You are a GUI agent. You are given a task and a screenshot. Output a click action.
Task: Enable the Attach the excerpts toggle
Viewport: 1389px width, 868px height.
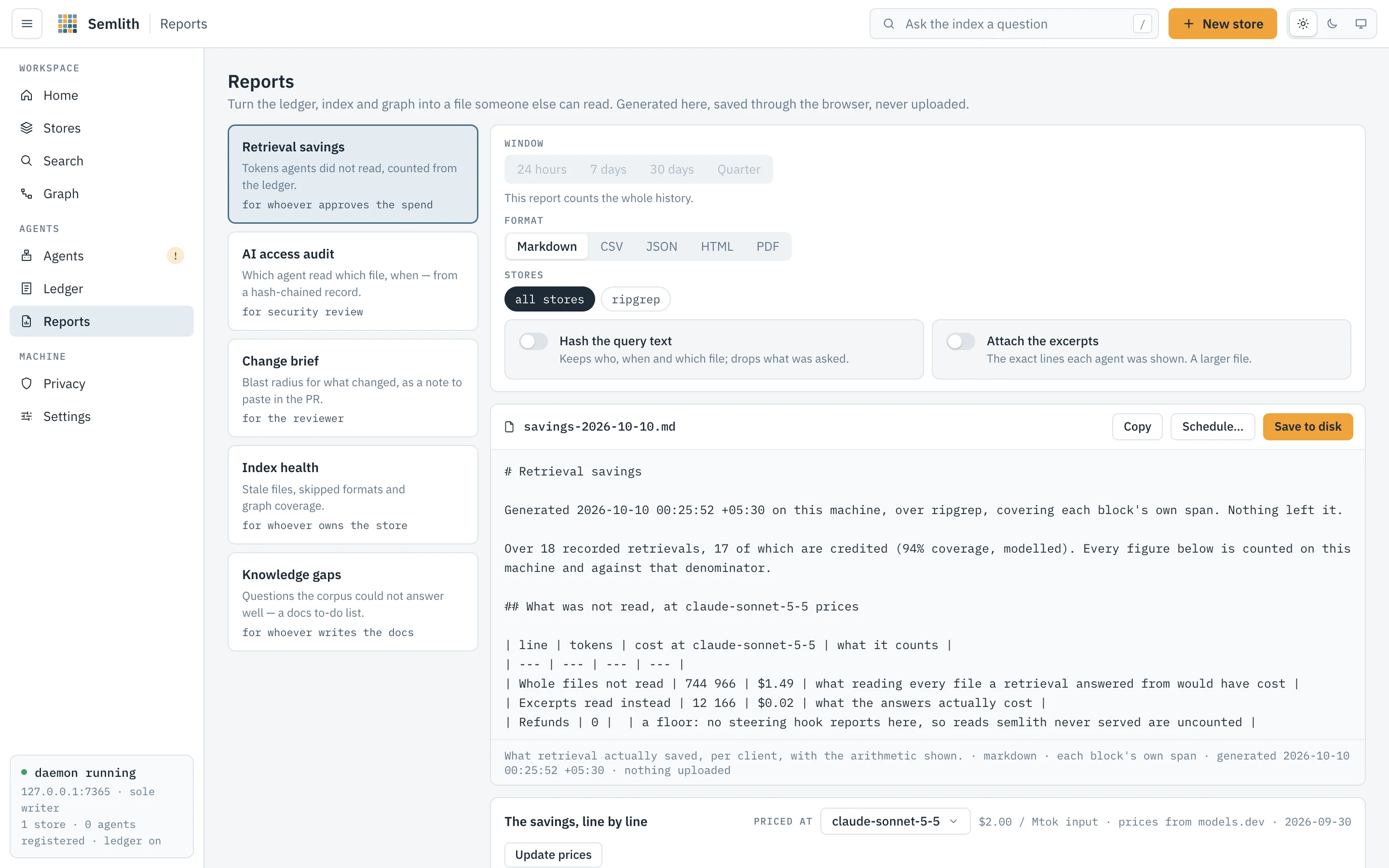pyautogui.click(x=960, y=341)
